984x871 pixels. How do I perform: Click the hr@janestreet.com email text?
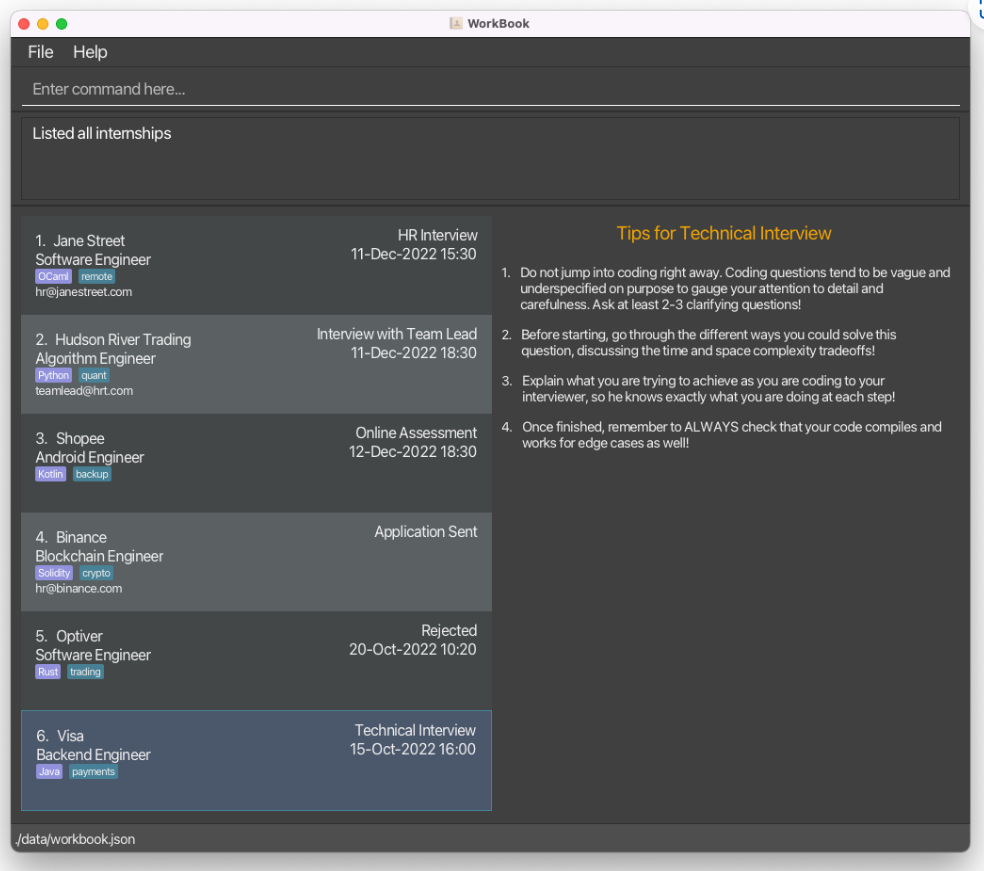83,292
